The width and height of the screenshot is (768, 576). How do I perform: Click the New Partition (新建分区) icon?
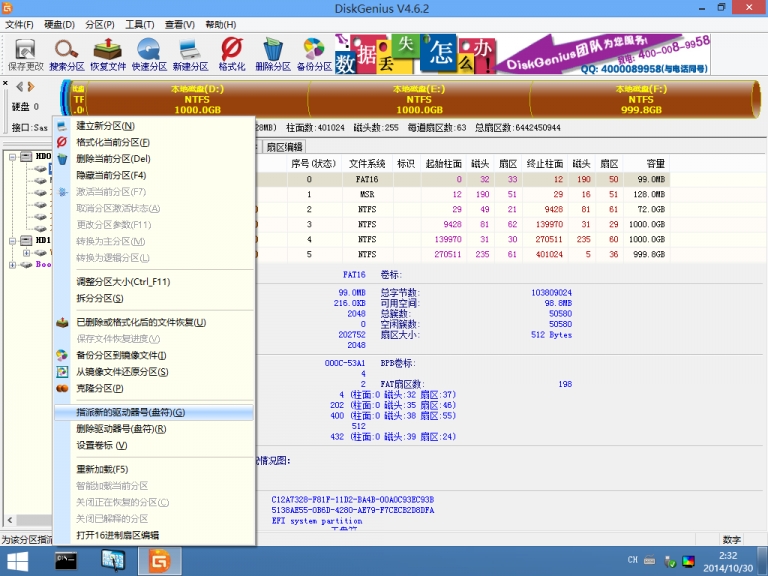tap(191, 54)
